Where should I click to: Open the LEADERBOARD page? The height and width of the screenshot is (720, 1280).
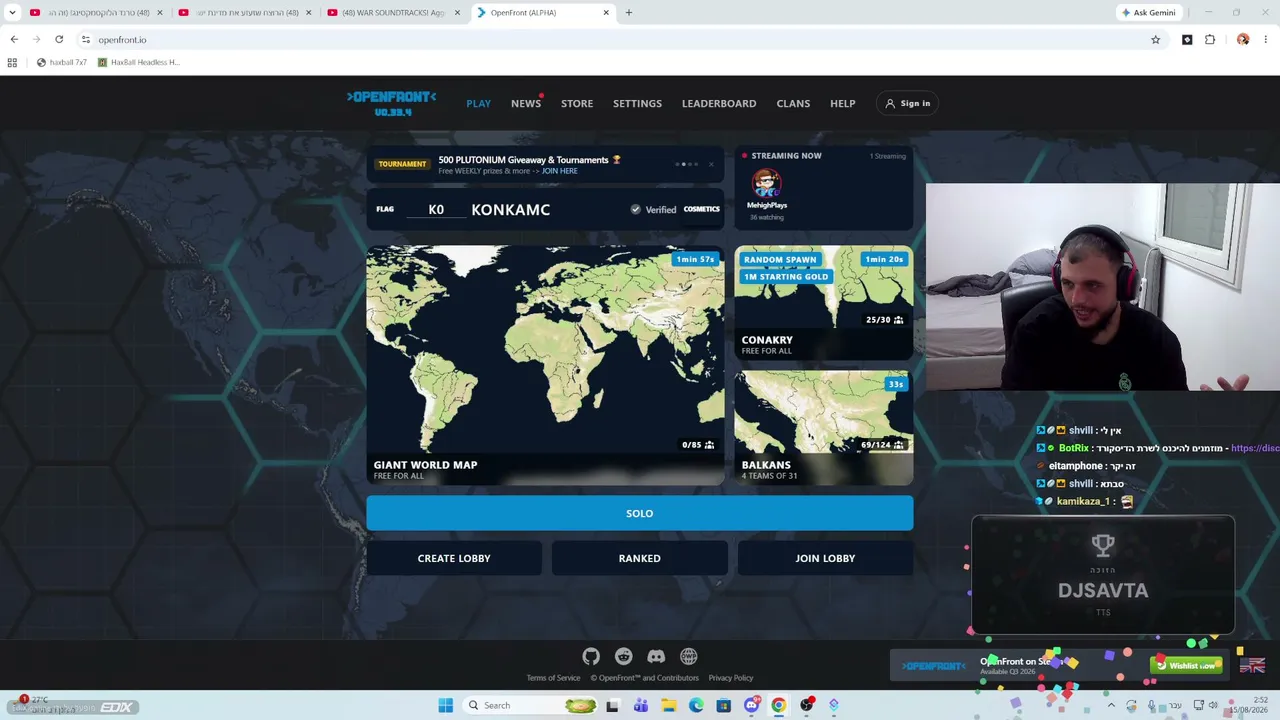[x=719, y=103]
